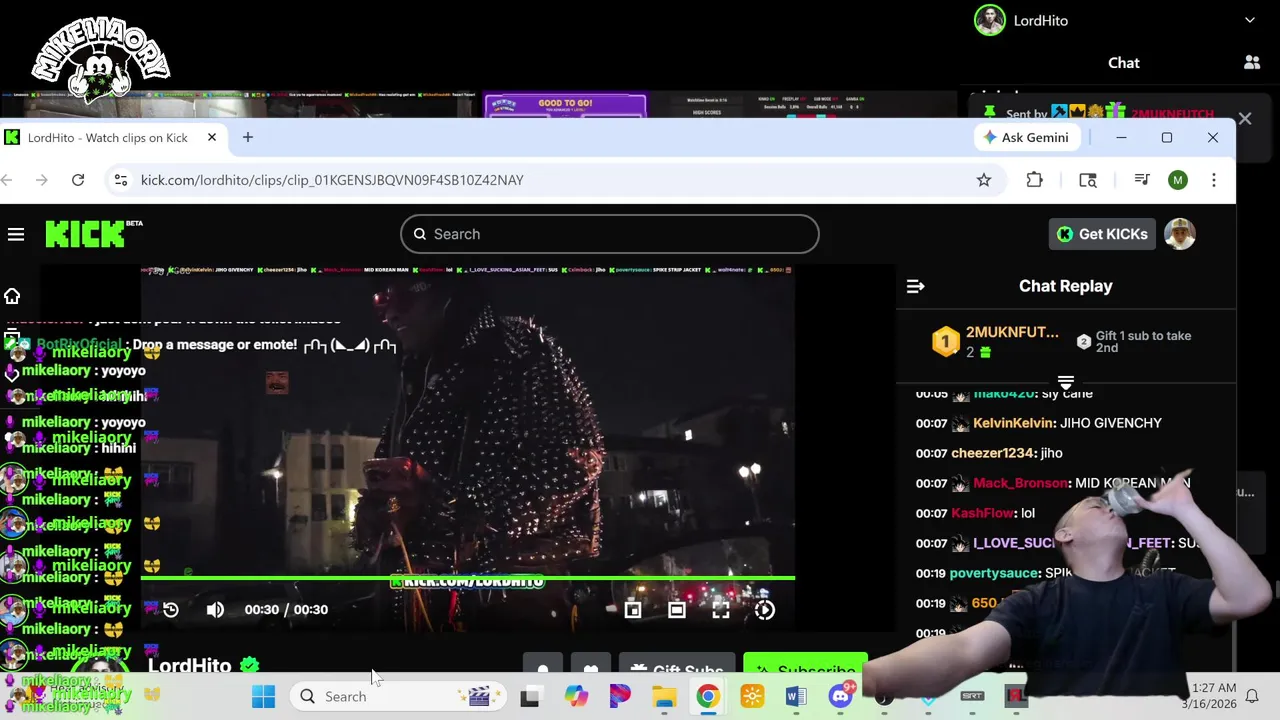Select the LordHito Watch clips tab
Image resolution: width=1280 pixels, height=720 pixels.
[x=107, y=137]
